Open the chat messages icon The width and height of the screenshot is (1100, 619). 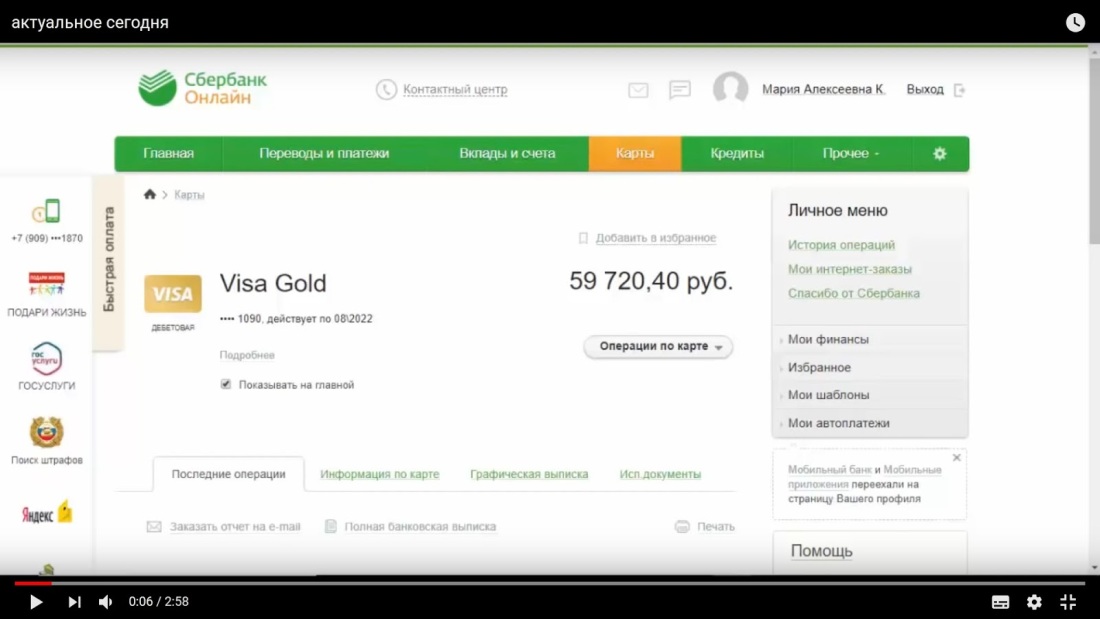pos(680,90)
